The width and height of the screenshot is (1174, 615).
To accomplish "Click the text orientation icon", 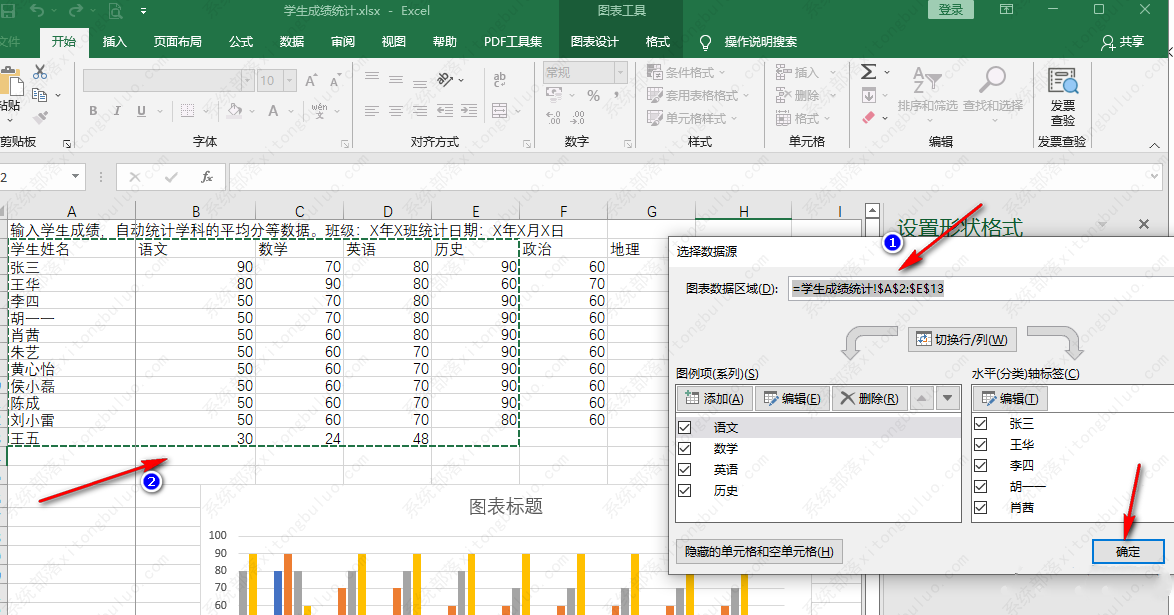I will click(x=445, y=79).
